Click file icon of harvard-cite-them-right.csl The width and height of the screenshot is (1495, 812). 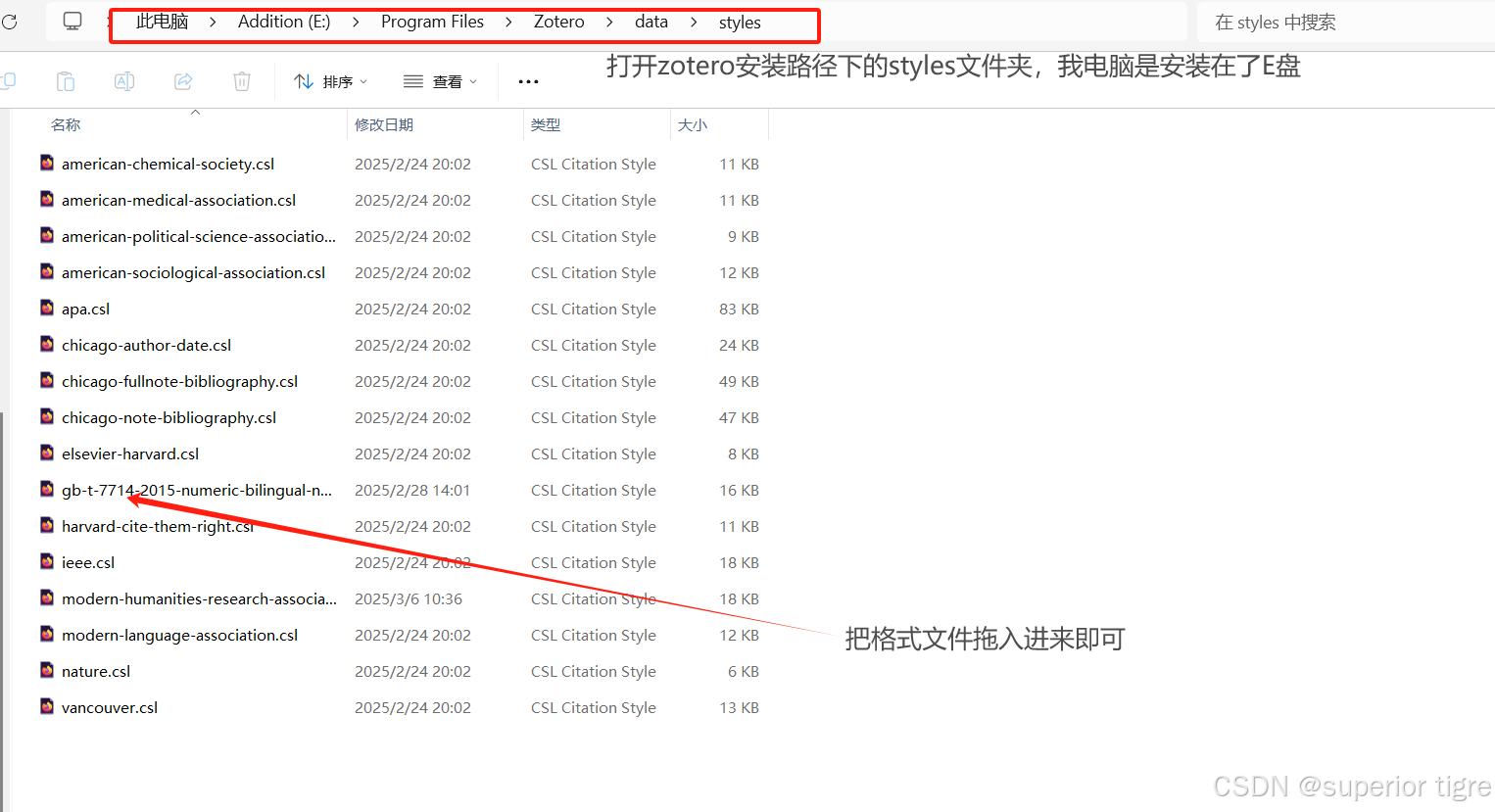47,525
